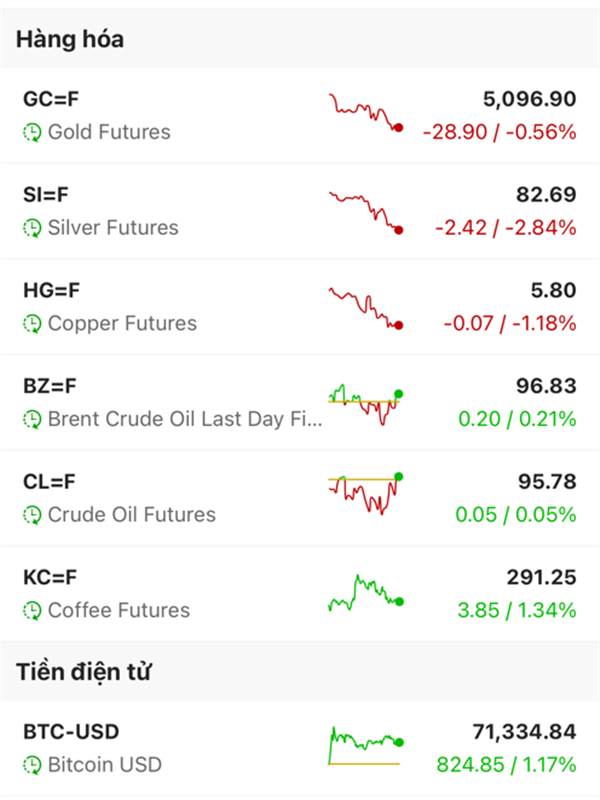The height and width of the screenshot is (800, 600).
Task: Click the clock icon beside Crude Oil Futures
Action: pyautogui.click(x=32, y=515)
